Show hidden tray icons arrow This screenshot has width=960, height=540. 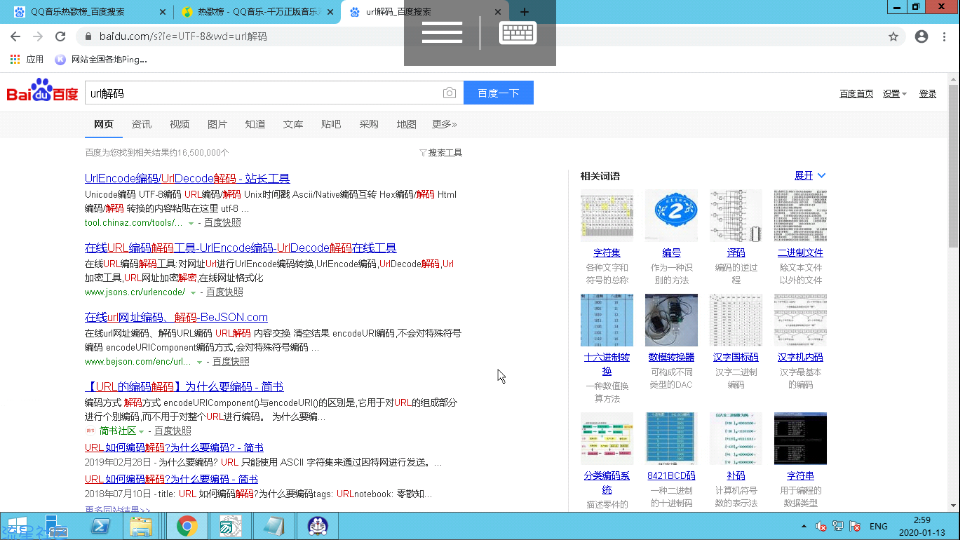804,527
